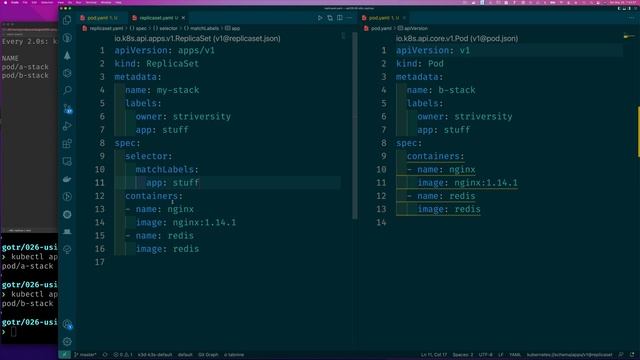Open the Docker whale view
640x360 pixels.
pyautogui.click(x=67, y=179)
